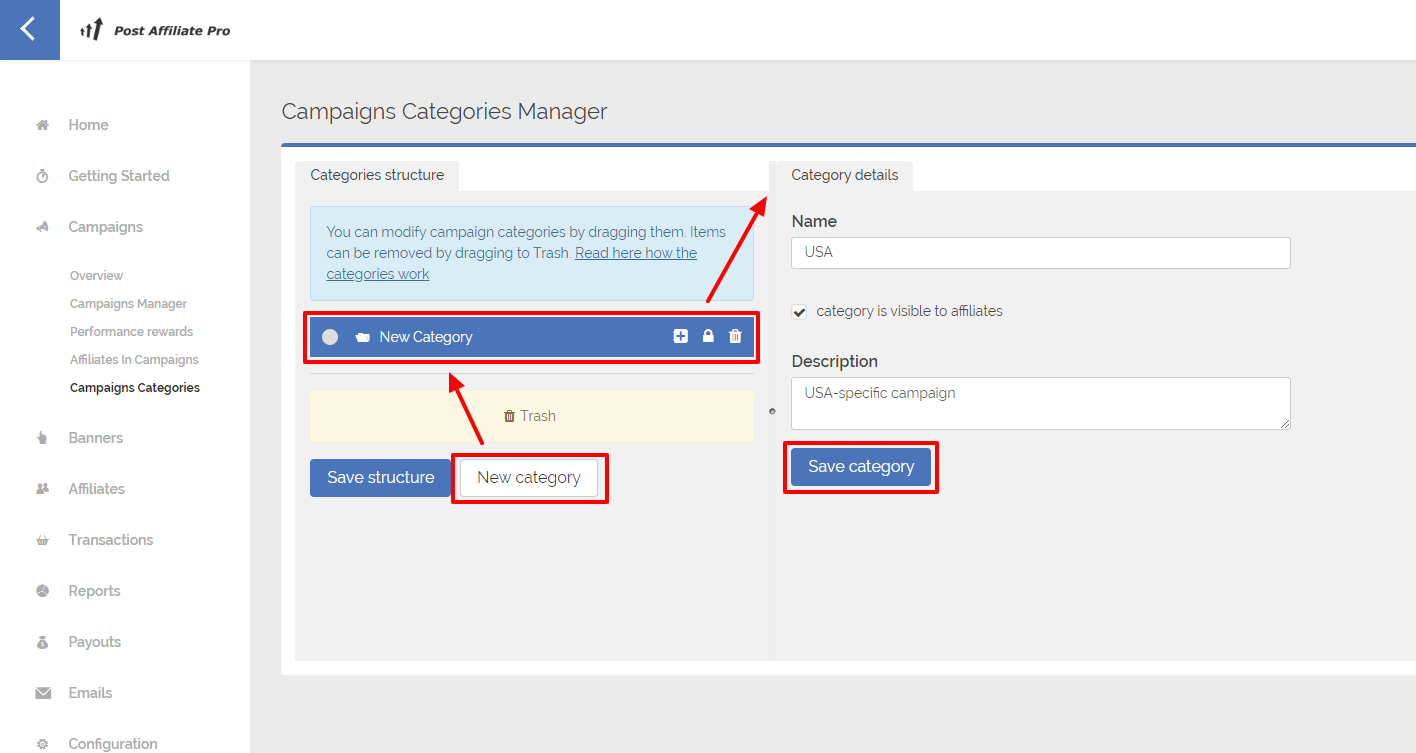This screenshot has height=753, width=1416.
Task: Click the Save category button
Action: [861, 467]
